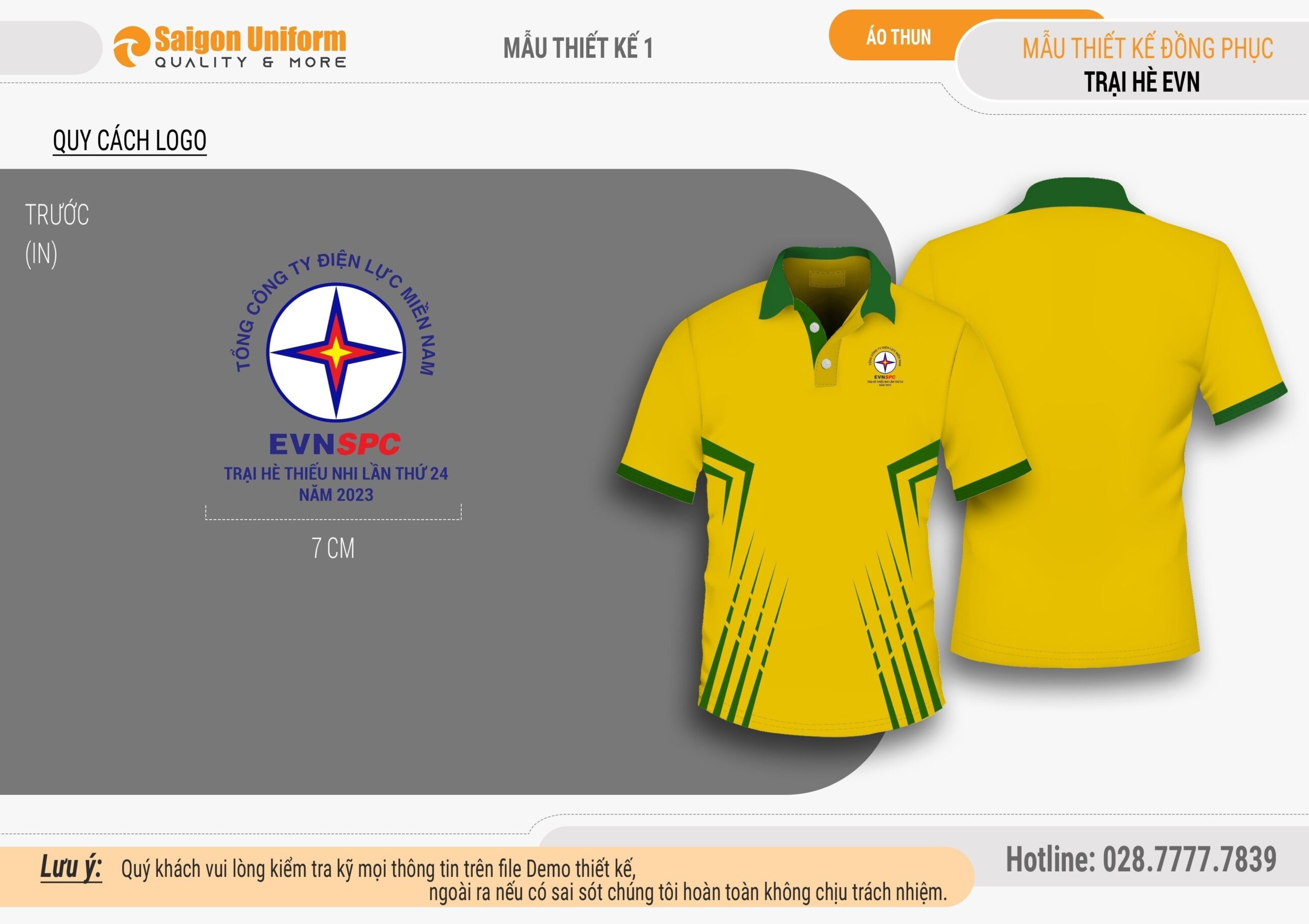The width and height of the screenshot is (1309, 924).
Task: Click the QUALITY & MORE tagline
Action: coord(251,62)
